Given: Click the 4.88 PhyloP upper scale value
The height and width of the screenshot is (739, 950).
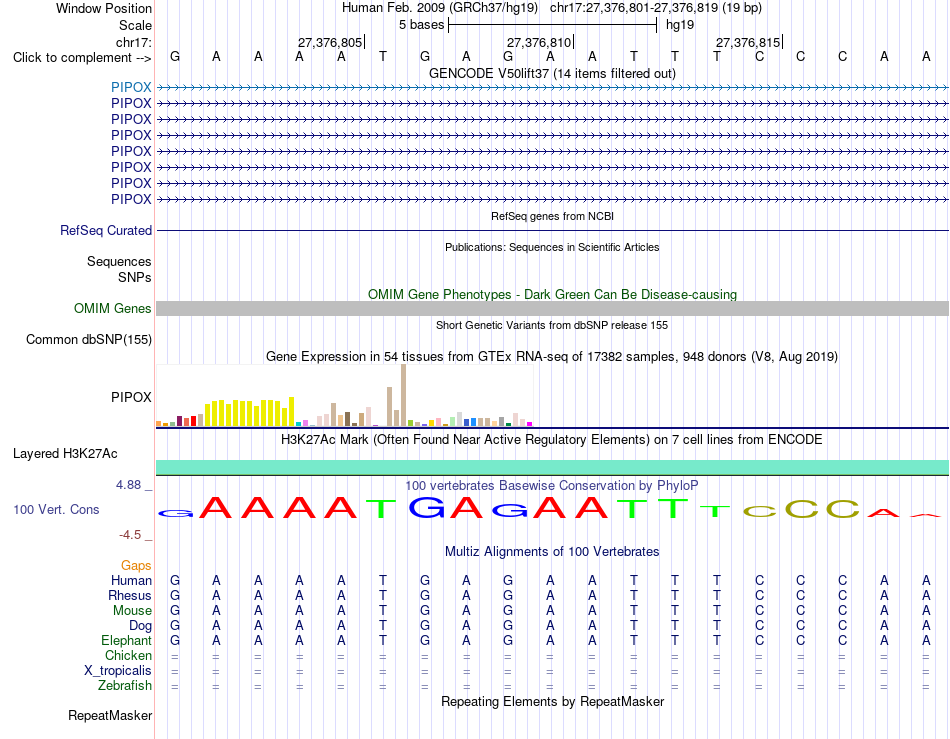Looking at the screenshot, I should pyautogui.click(x=128, y=485).
